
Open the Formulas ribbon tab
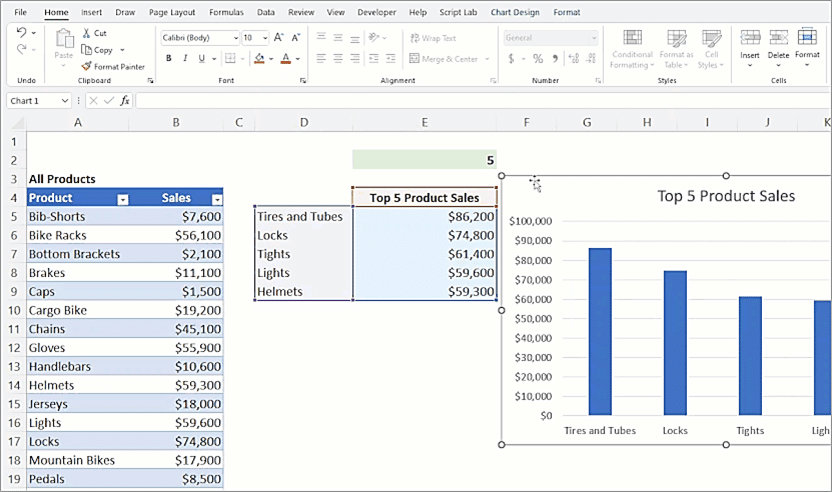[x=225, y=12]
